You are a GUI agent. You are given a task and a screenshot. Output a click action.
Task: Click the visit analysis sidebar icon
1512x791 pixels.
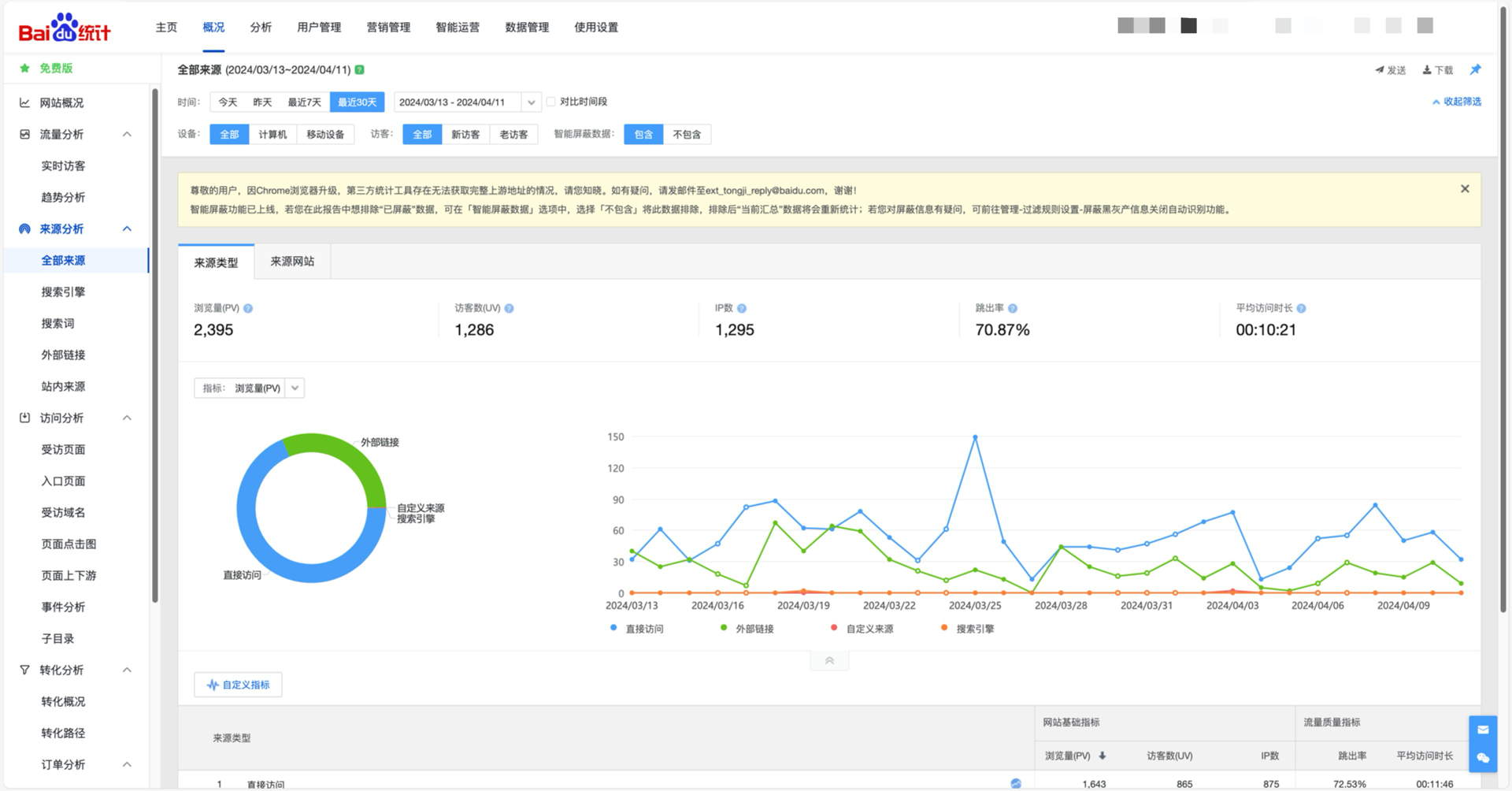tap(24, 418)
